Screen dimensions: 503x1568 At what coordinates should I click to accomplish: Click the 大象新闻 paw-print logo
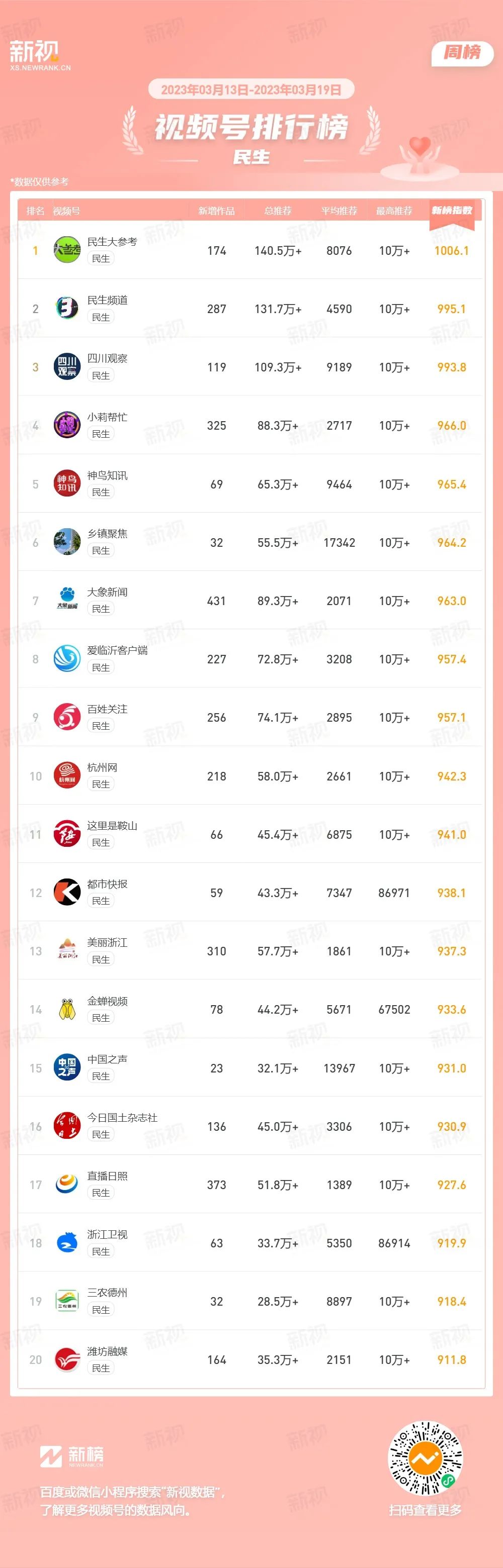point(67,601)
